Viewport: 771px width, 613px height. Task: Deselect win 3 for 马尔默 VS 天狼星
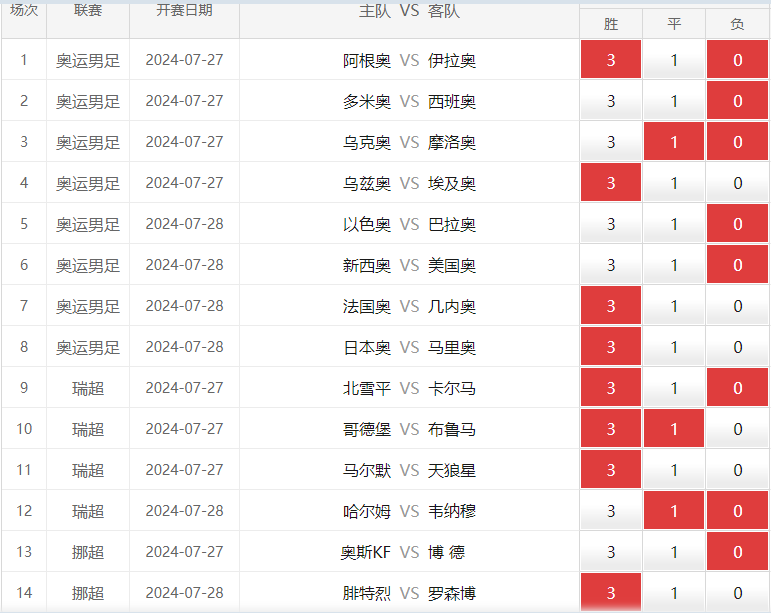point(611,470)
